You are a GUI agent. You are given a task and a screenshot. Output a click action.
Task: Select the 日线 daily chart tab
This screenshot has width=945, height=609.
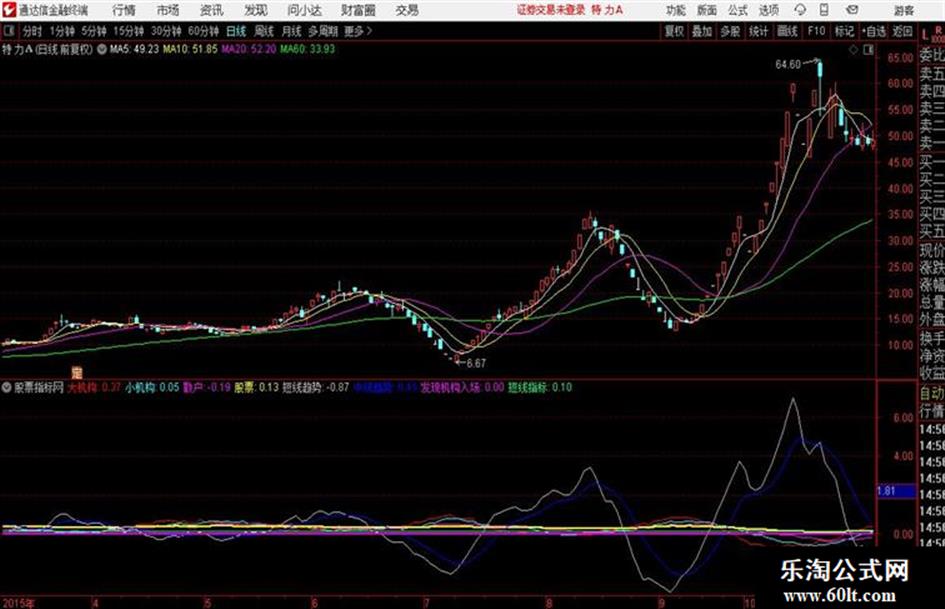tap(236, 31)
